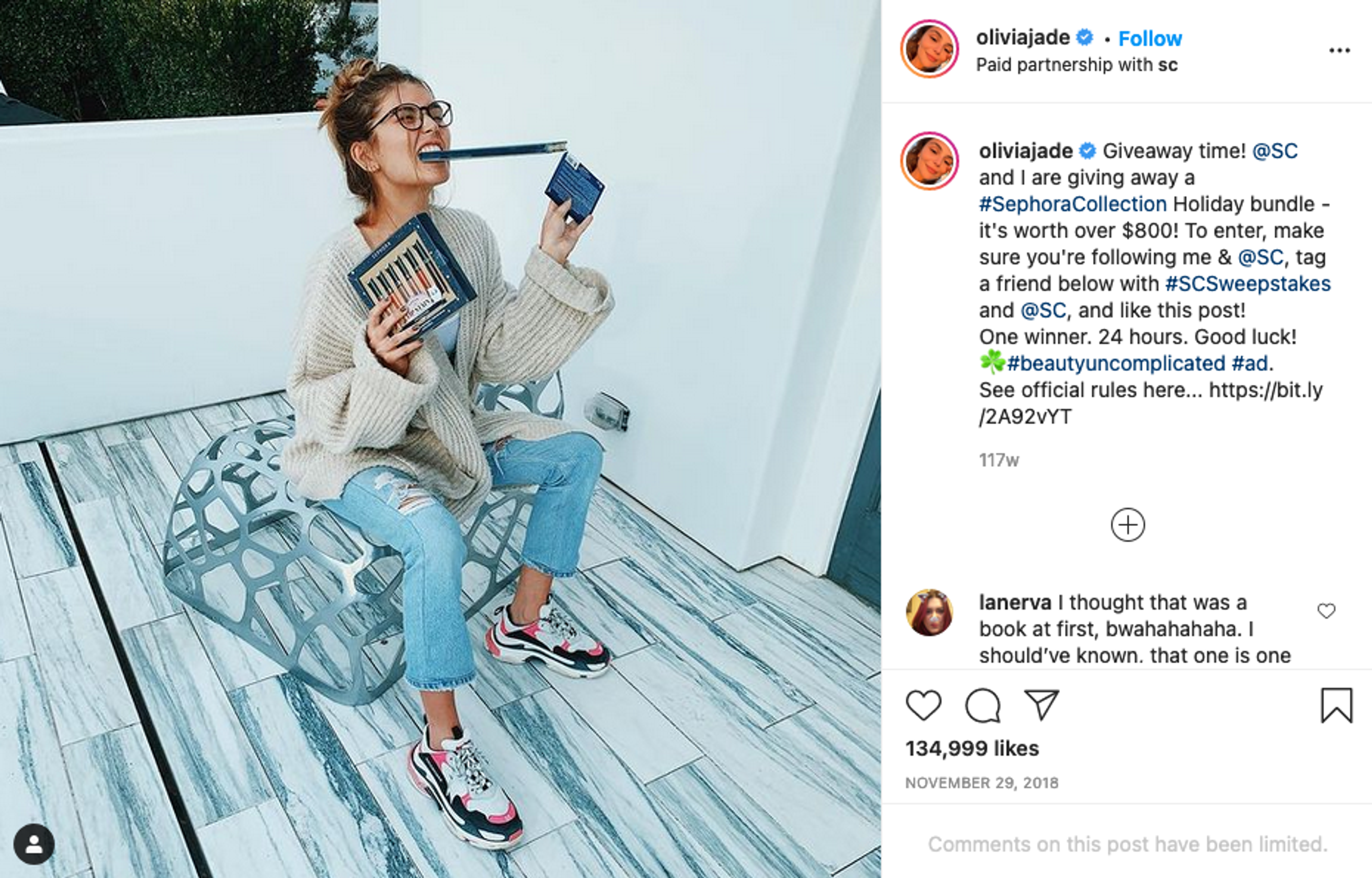Image resolution: width=1372 pixels, height=878 pixels.
Task: Click the November 29, 2018 timestamp
Action: coord(981,783)
